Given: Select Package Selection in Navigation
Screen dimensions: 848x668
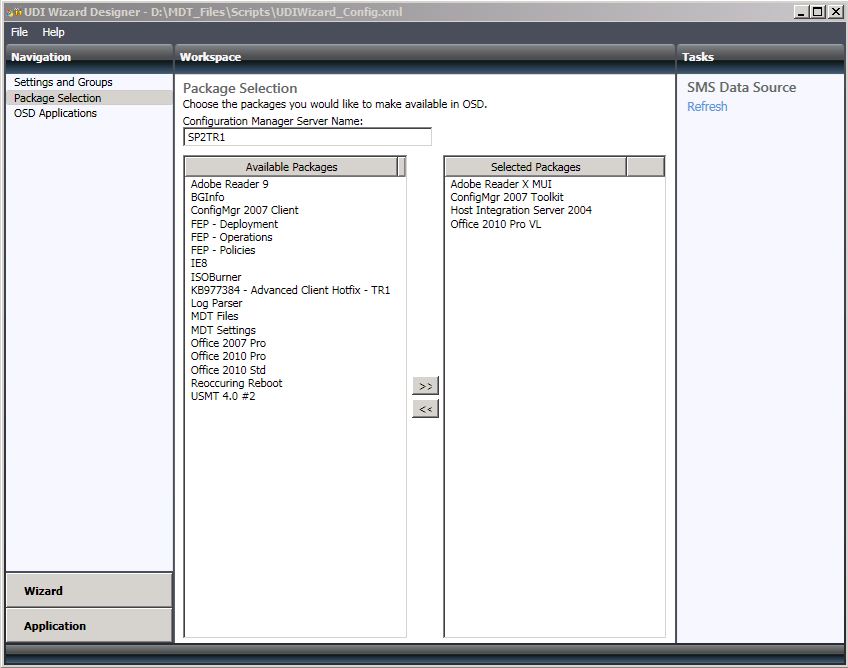Looking at the screenshot, I should [89, 98].
